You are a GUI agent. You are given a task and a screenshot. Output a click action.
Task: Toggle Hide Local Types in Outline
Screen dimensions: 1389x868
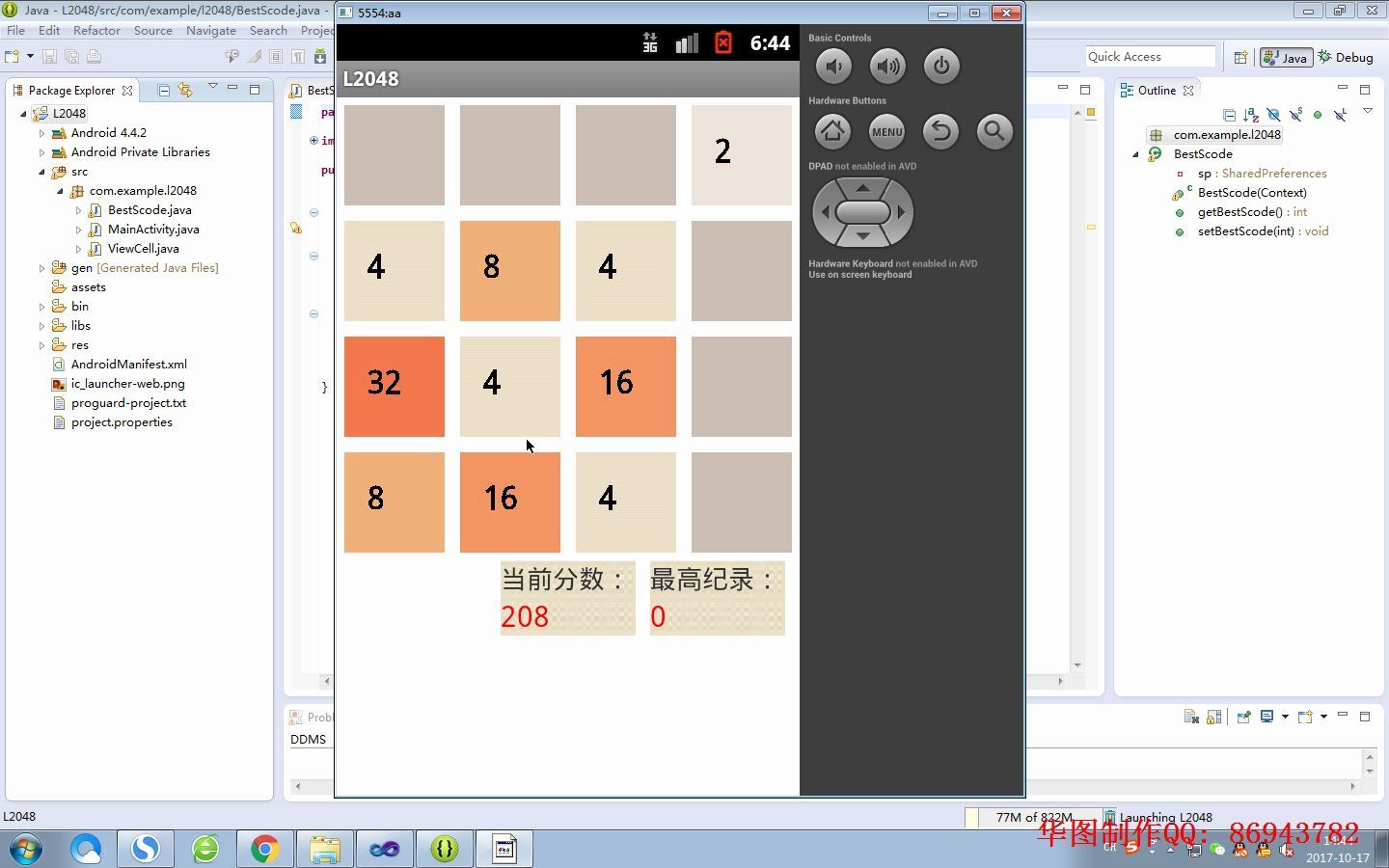click(x=1340, y=115)
